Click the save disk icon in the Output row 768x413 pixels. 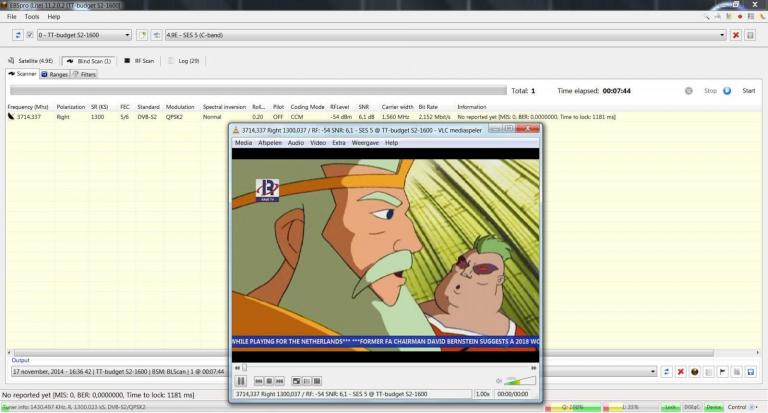click(750, 372)
